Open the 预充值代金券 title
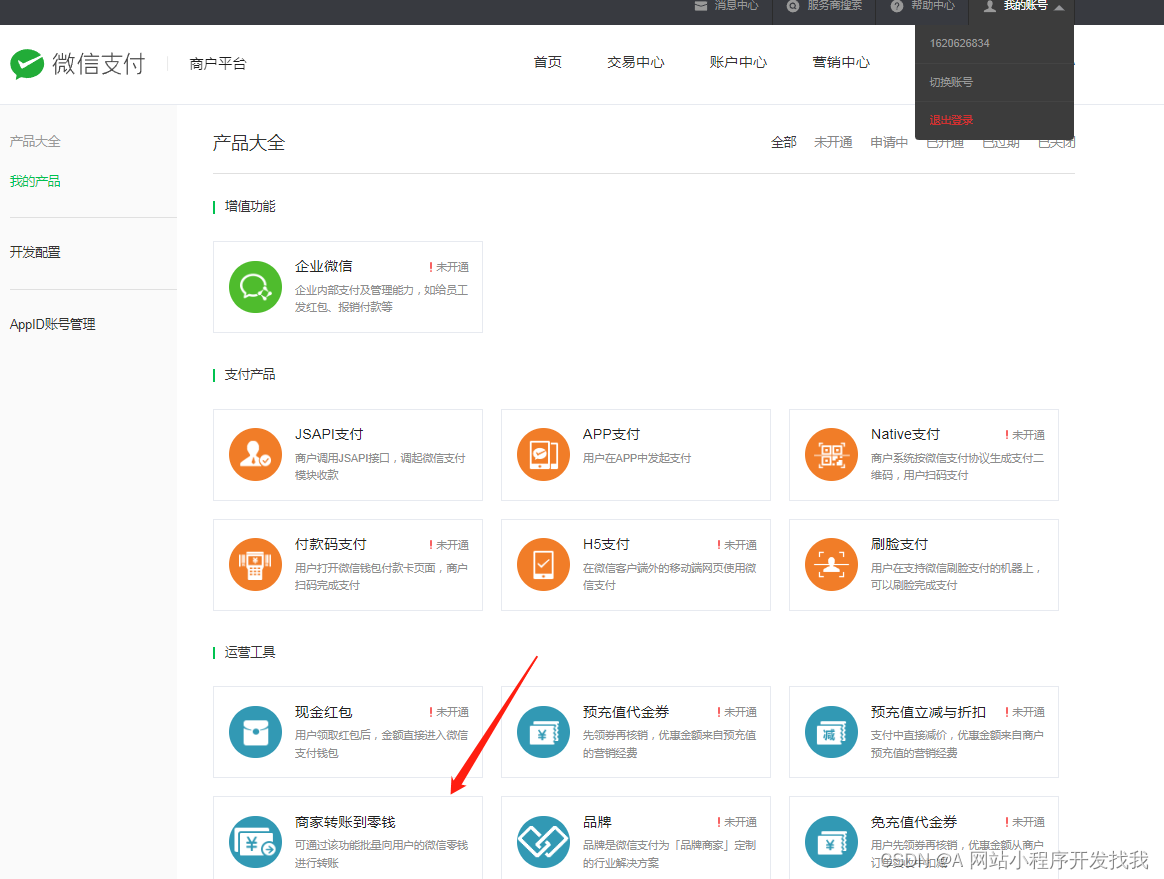1164x879 pixels. point(626,712)
